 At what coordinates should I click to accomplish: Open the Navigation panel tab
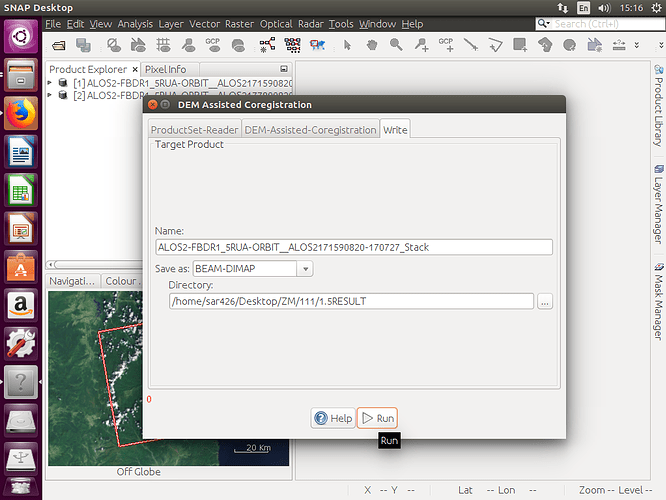(x=72, y=281)
